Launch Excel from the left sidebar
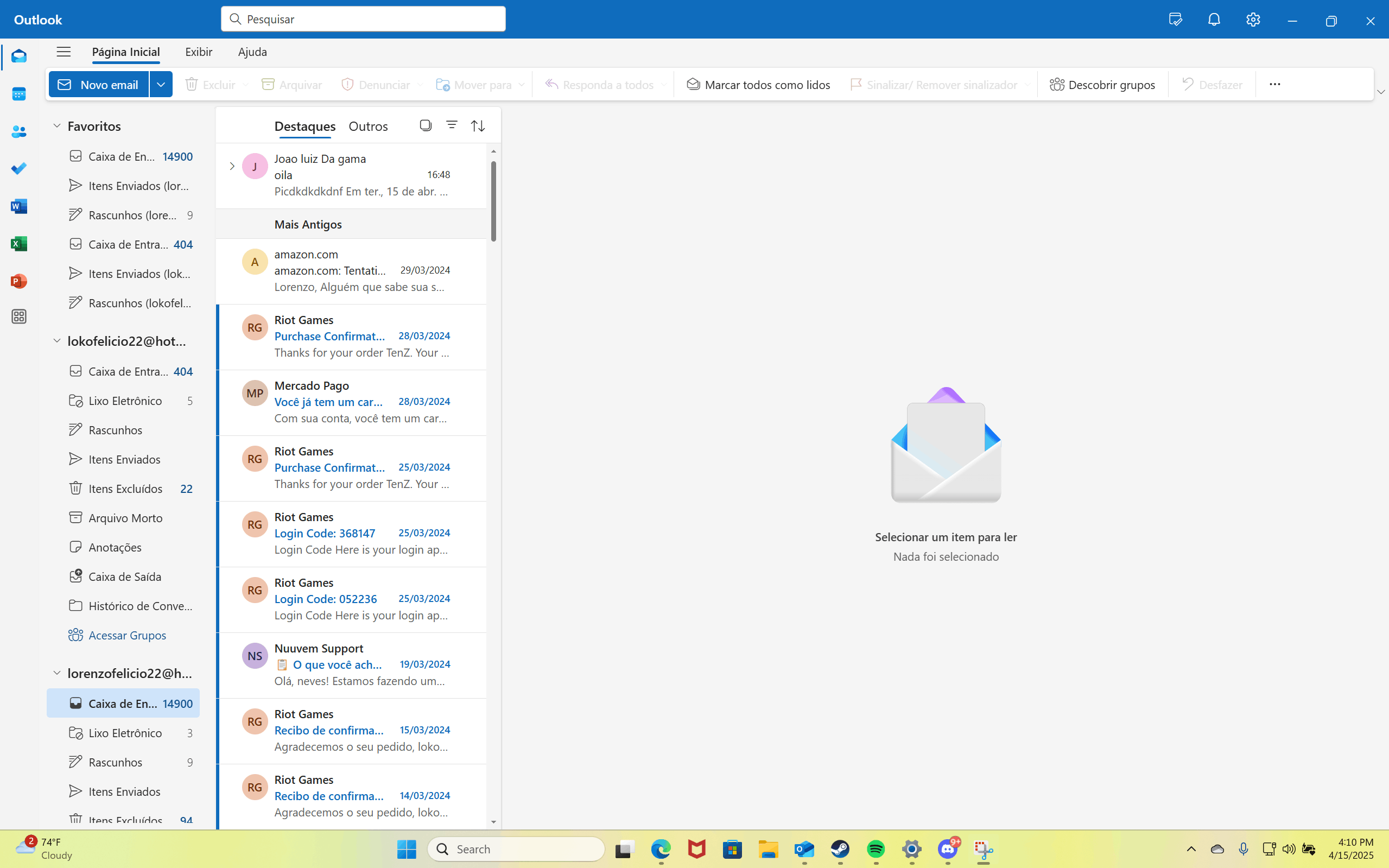 pos(19,244)
